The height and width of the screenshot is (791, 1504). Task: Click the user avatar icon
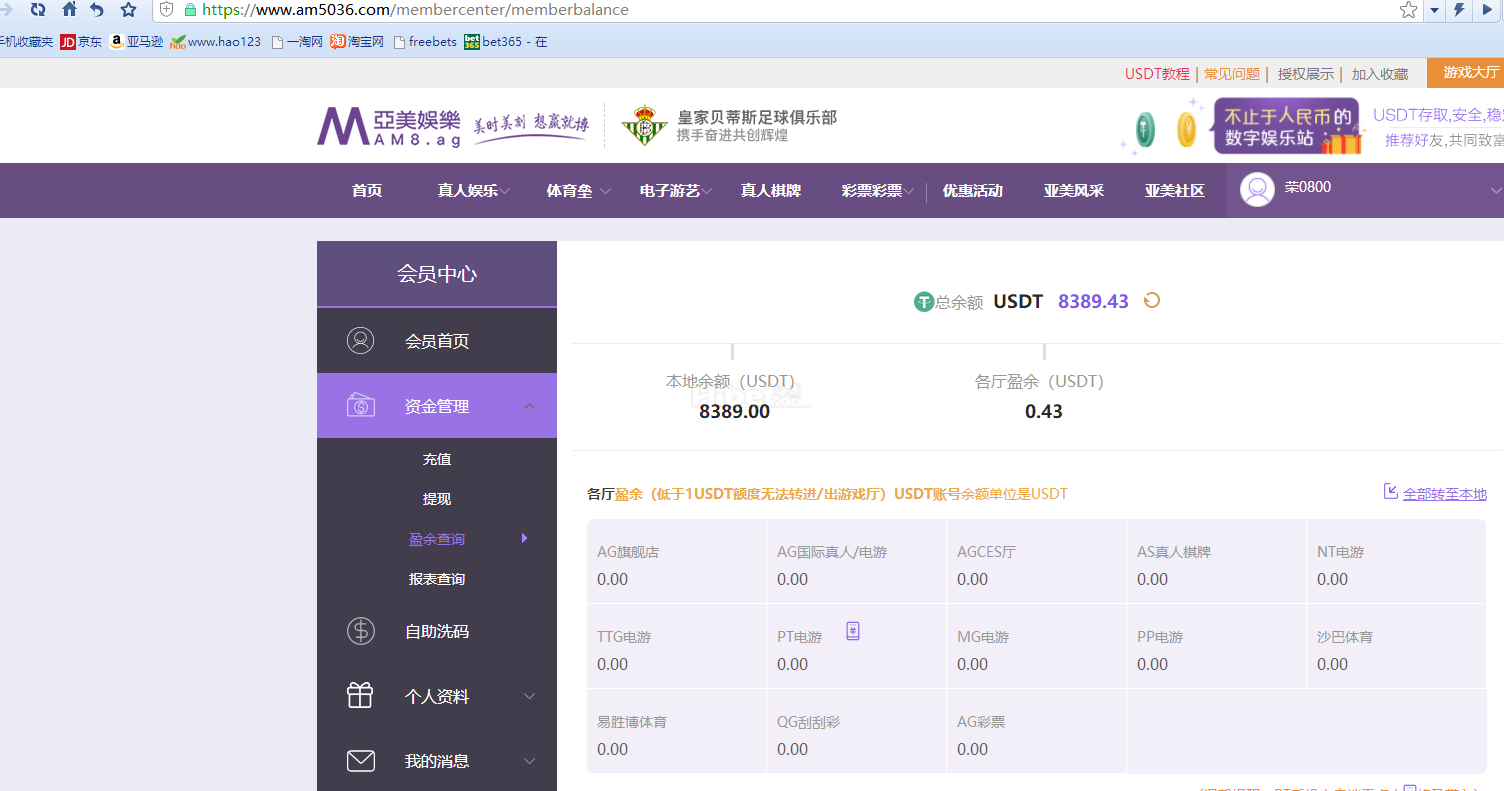click(1257, 189)
